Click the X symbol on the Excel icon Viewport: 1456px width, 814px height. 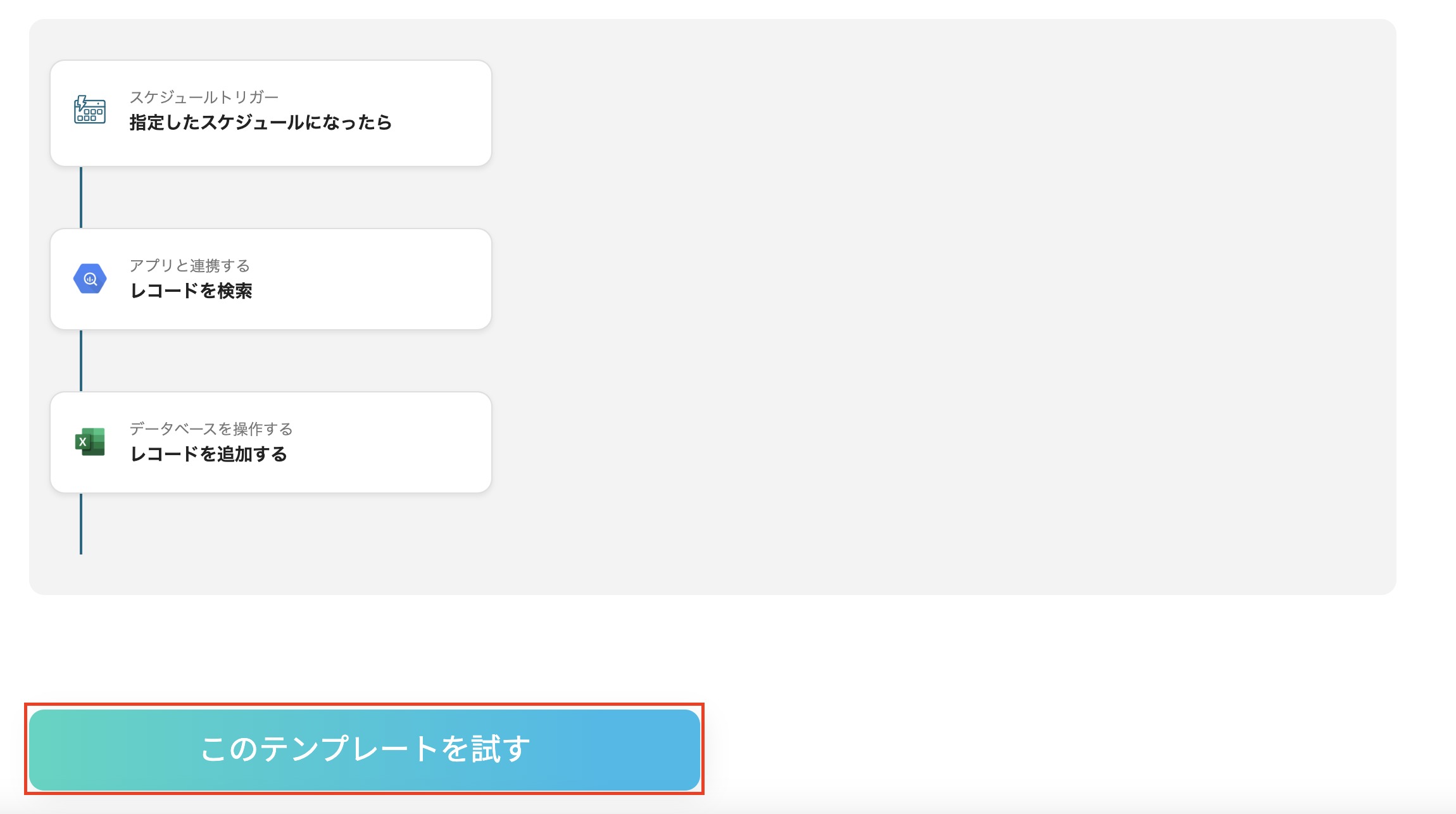click(x=84, y=442)
